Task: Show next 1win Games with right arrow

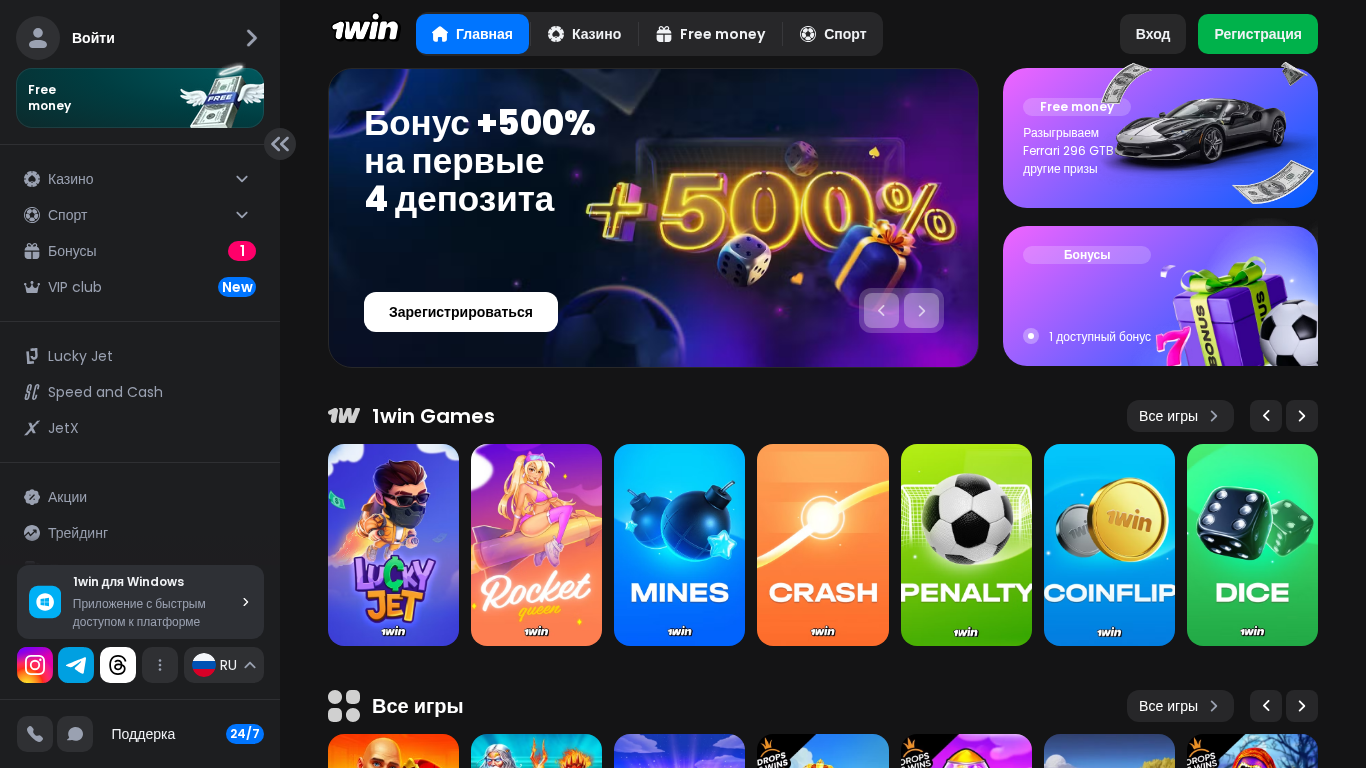Action: tap(1302, 416)
